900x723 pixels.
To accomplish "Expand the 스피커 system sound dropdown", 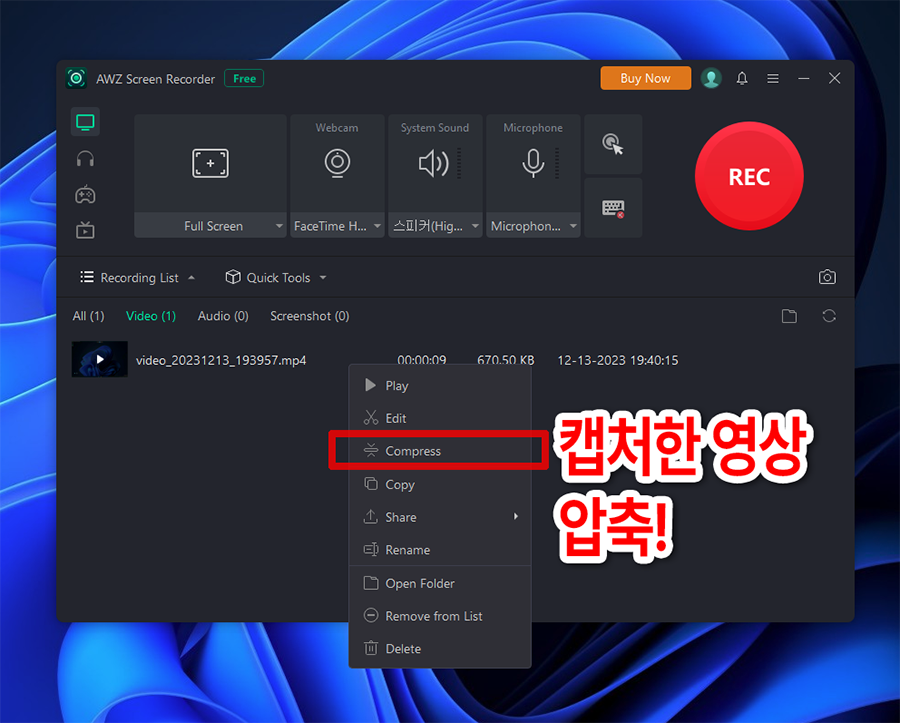I will pyautogui.click(x=475, y=226).
